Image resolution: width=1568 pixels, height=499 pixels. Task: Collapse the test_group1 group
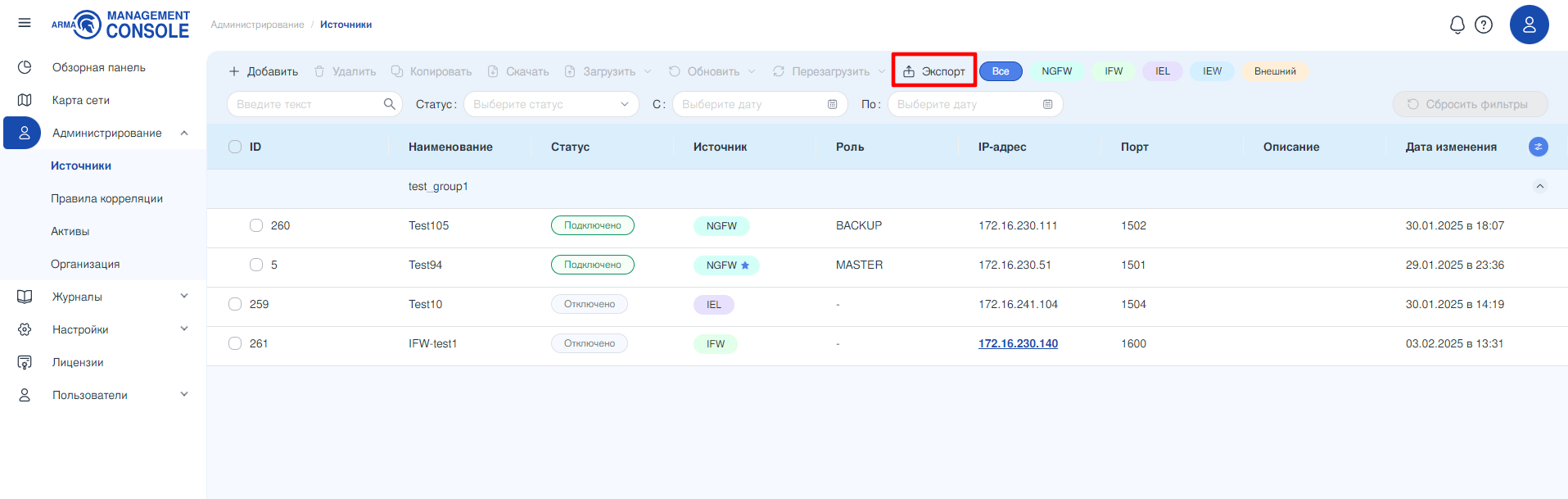click(x=1540, y=186)
